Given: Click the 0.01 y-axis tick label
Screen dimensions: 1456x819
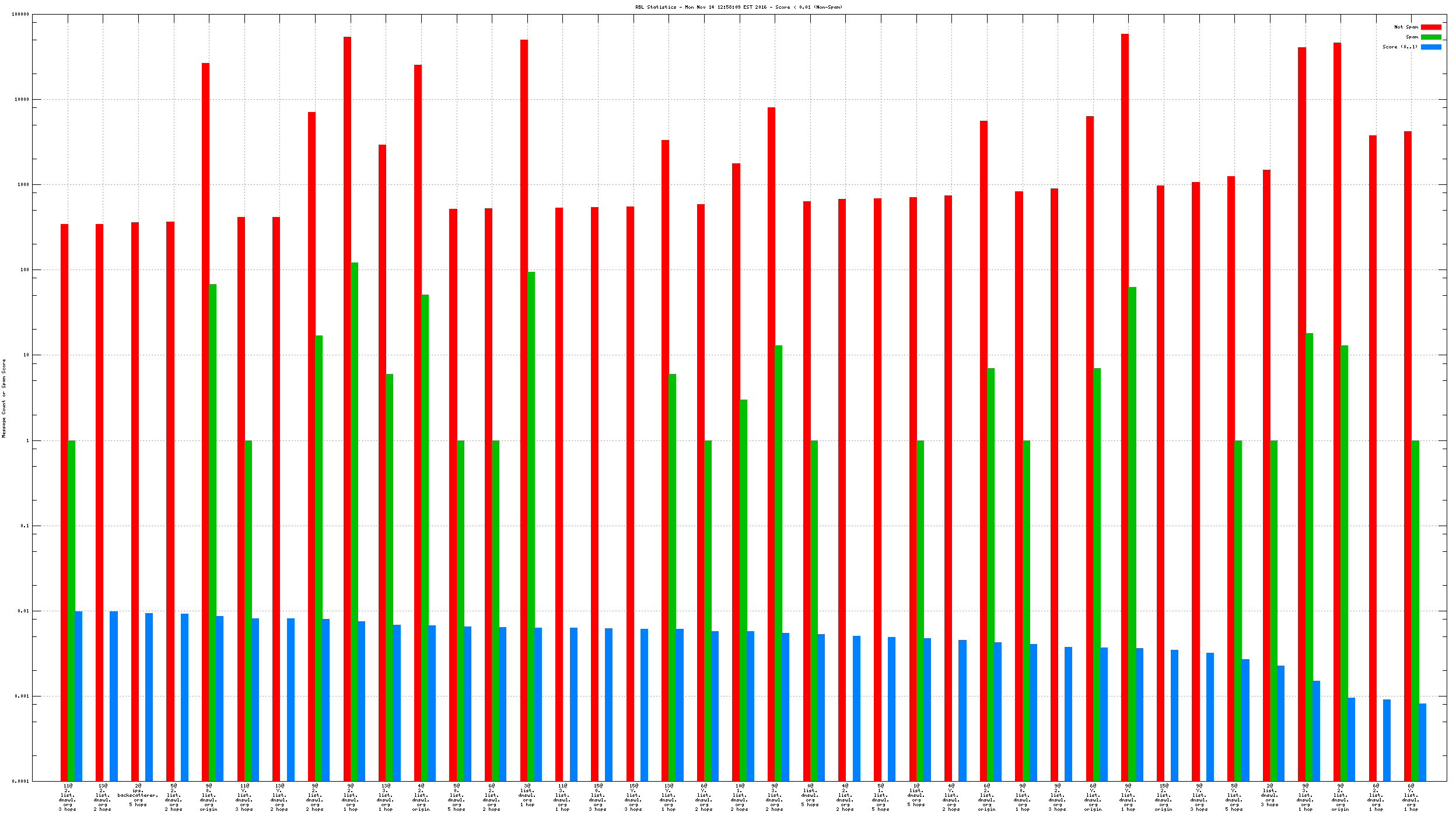Looking at the screenshot, I should click(x=23, y=611).
